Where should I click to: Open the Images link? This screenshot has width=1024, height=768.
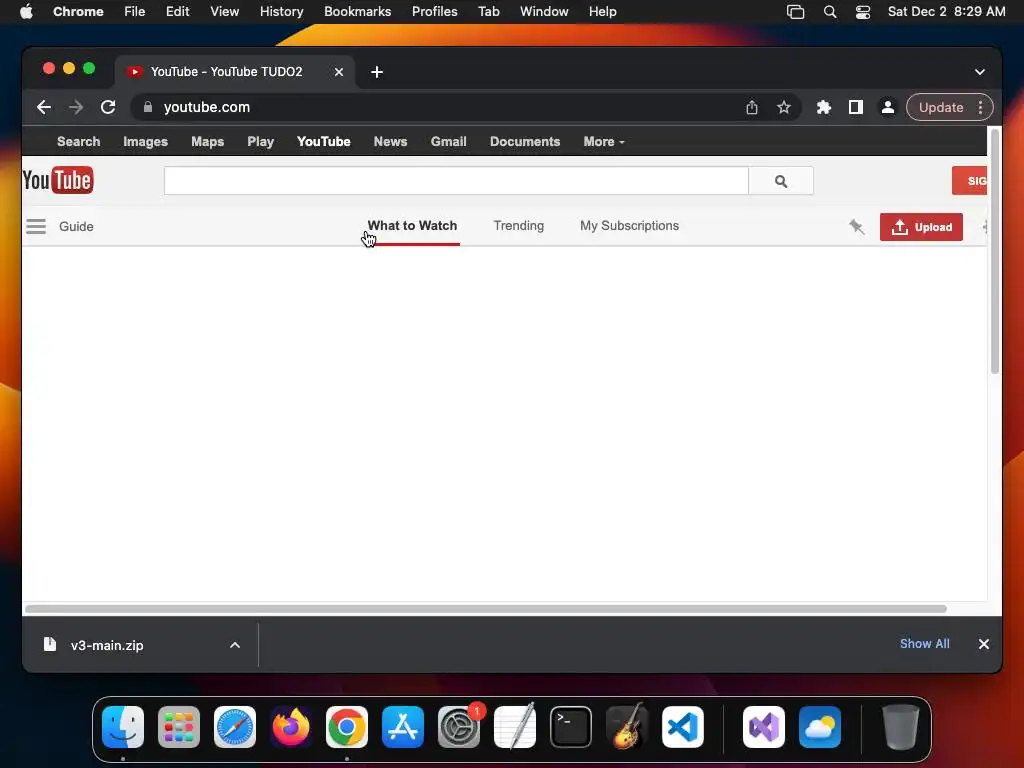point(146,142)
